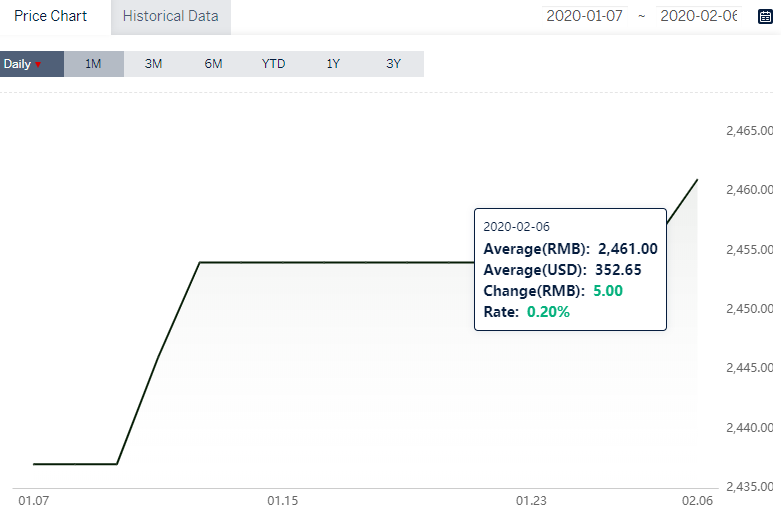Click the 01.23 x-axis date label
The width and height of the screenshot is (781, 520).
531,501
